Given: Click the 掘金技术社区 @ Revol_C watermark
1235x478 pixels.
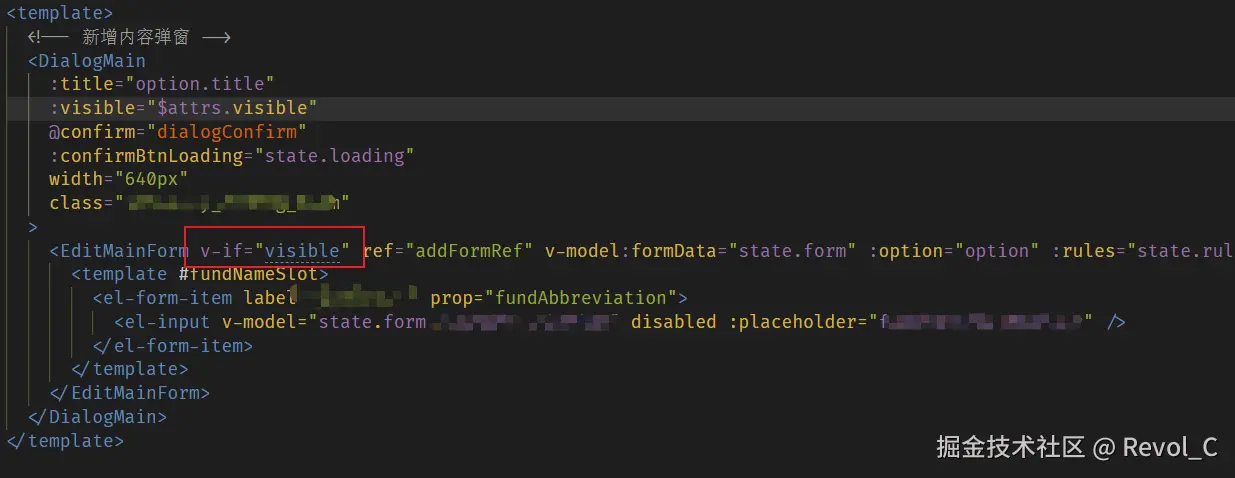Looking at the screenshot, I should pos(1076,447).
